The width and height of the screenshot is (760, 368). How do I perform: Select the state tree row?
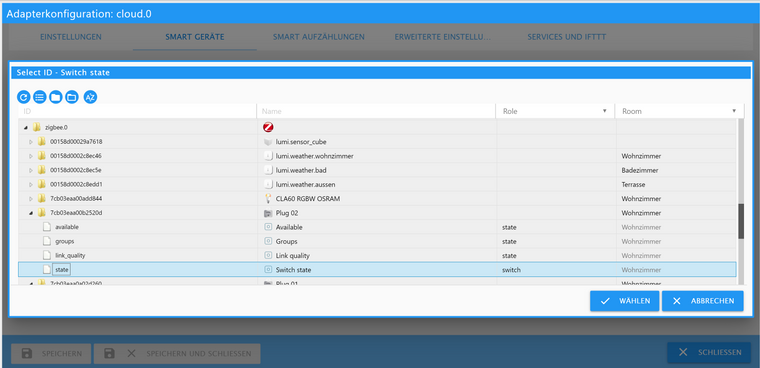[x=377, y=270]
